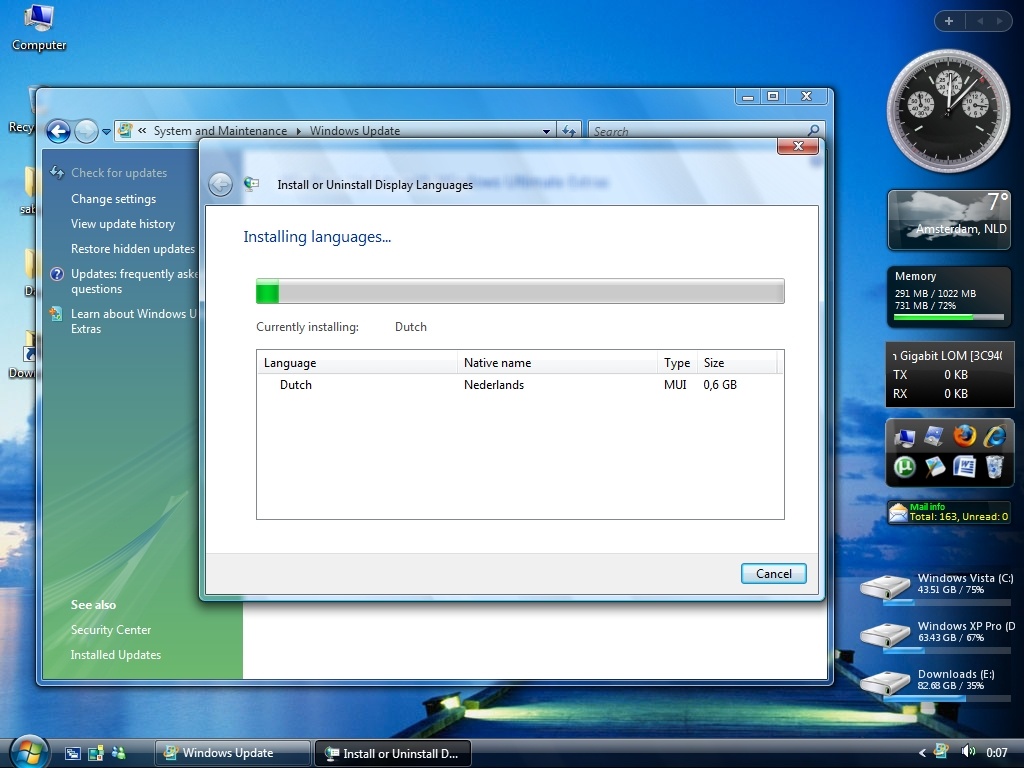Viewport: 1024px width, 768px height.
Task: Open Learn about Windows Ultimate Extras link
Action: [x=133, y=321]
